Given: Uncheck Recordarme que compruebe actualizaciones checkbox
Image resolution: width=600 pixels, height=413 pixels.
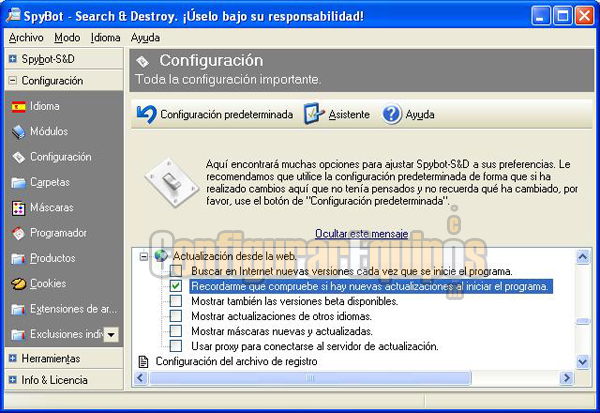Looking at the screenshot, I should 176,286.
